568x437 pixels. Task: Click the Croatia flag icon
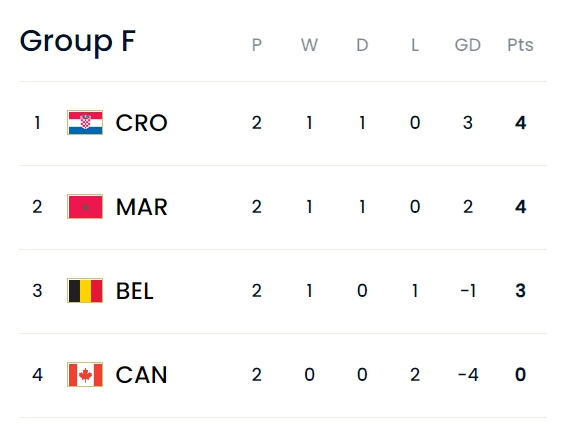(85, 122)
